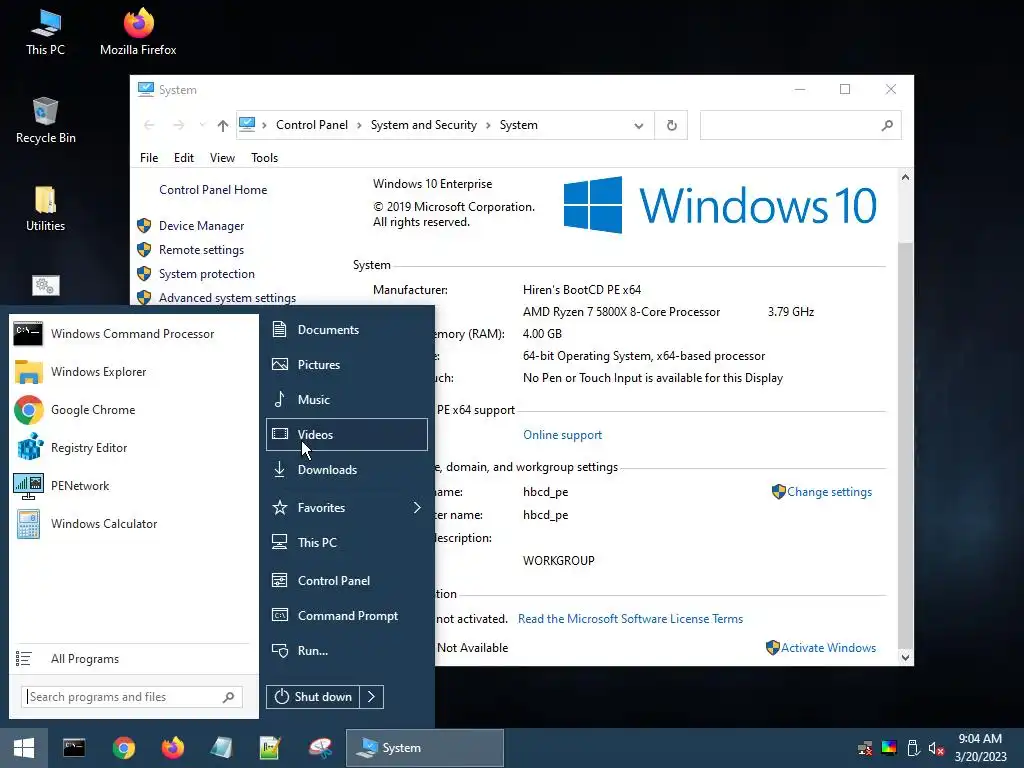The image size is (1024, 768).
Task: Click the Shut down button
Action: click(313, 697)
